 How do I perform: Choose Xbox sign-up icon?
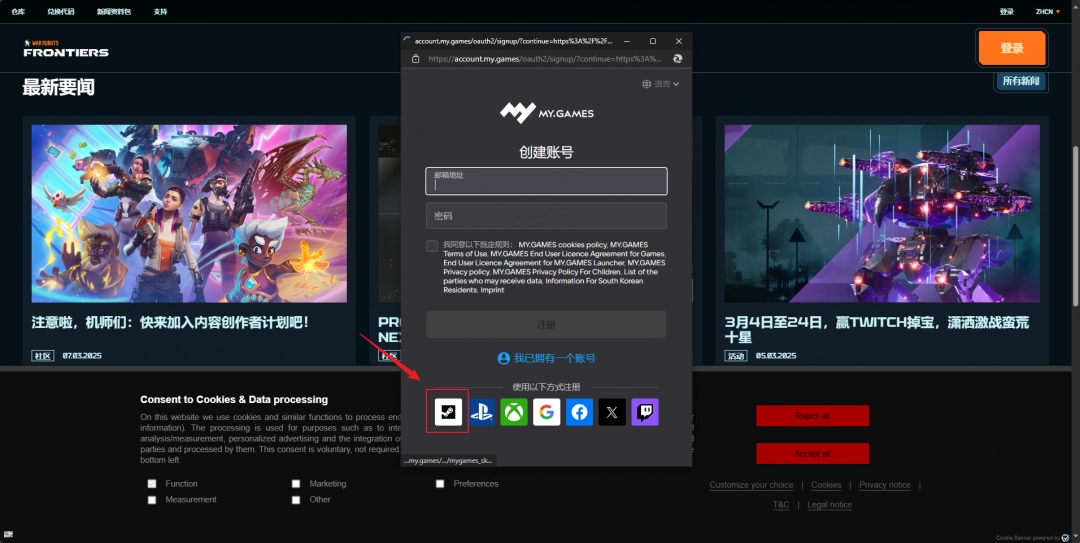tap(514, 412)
